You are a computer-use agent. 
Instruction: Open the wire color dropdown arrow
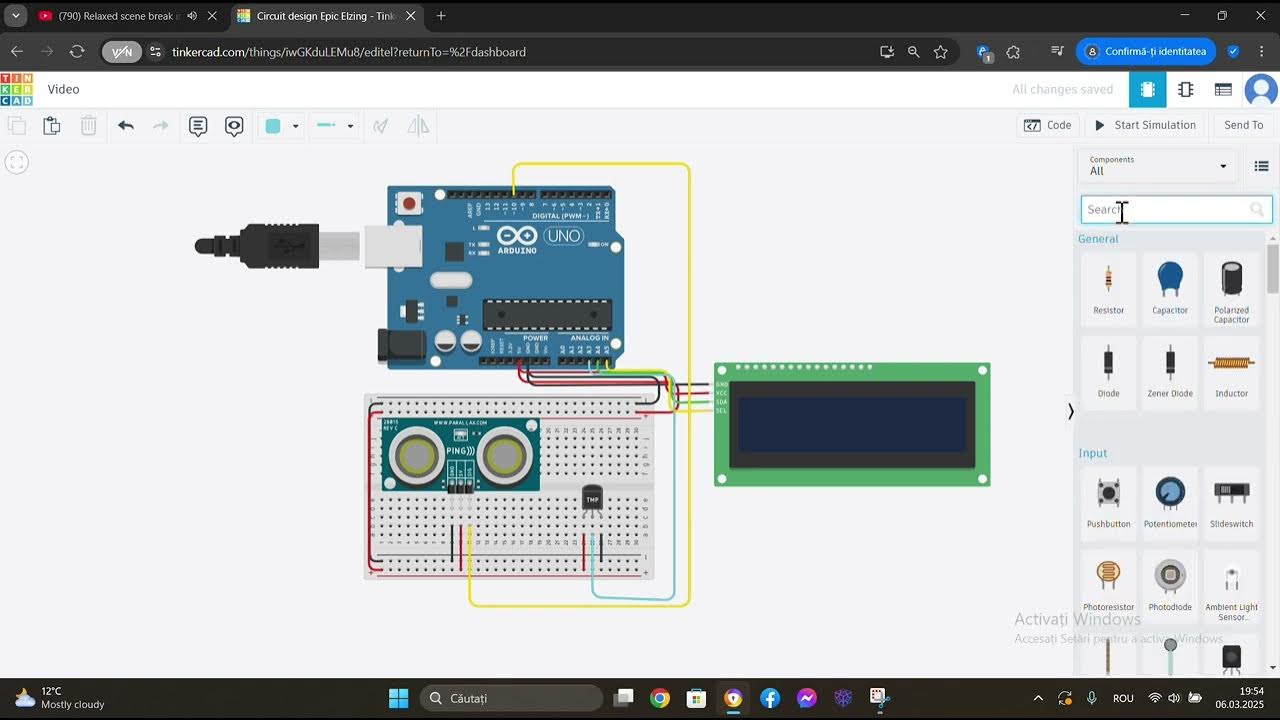pyautogui.click(x=295, y=126)
